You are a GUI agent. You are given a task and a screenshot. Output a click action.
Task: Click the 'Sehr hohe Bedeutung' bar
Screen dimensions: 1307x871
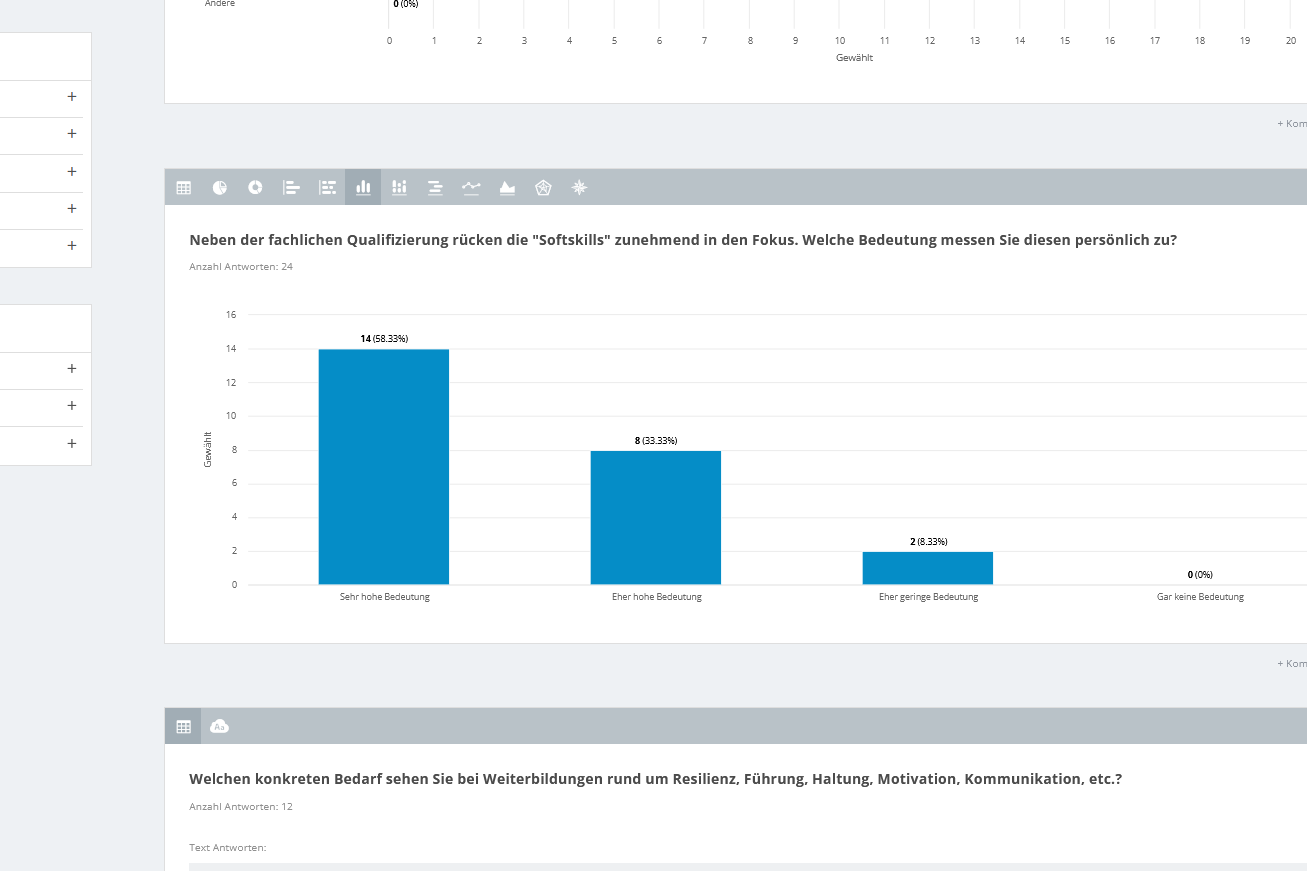click(384, 467)
